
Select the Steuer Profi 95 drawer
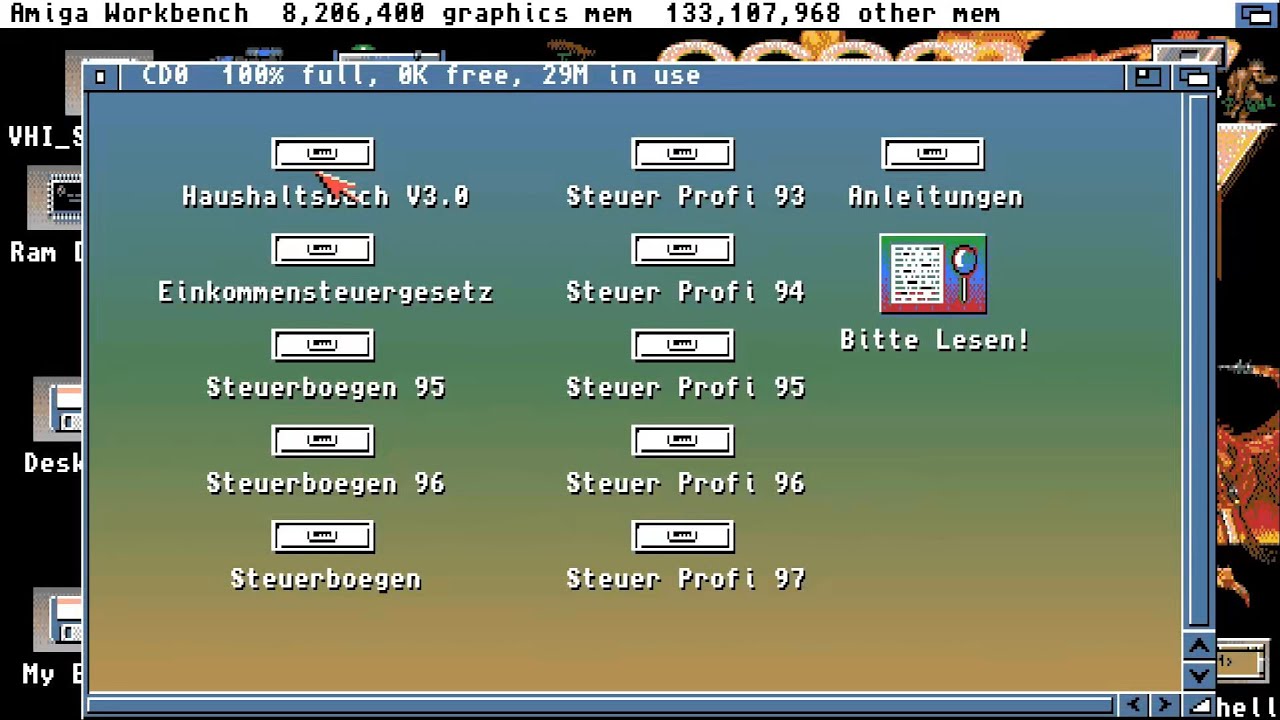(682, 345)
